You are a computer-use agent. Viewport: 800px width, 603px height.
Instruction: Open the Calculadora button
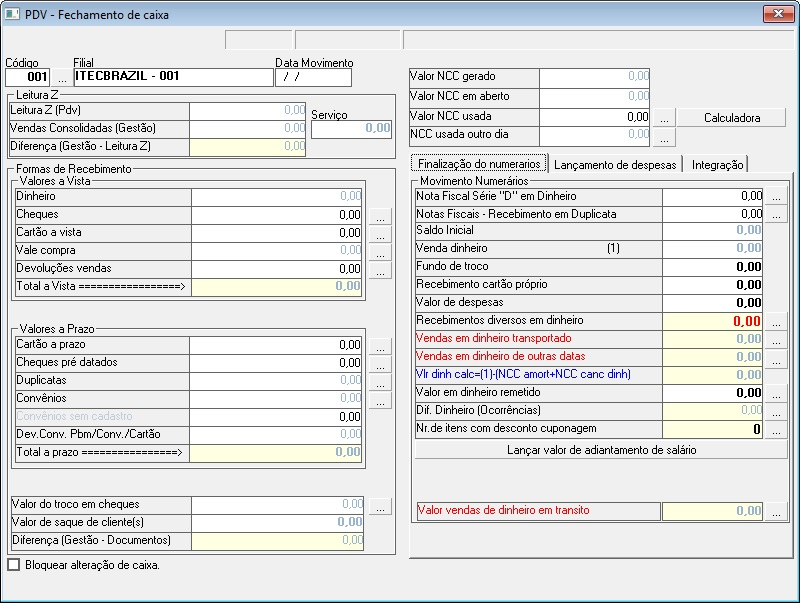[x=732, y=118]
